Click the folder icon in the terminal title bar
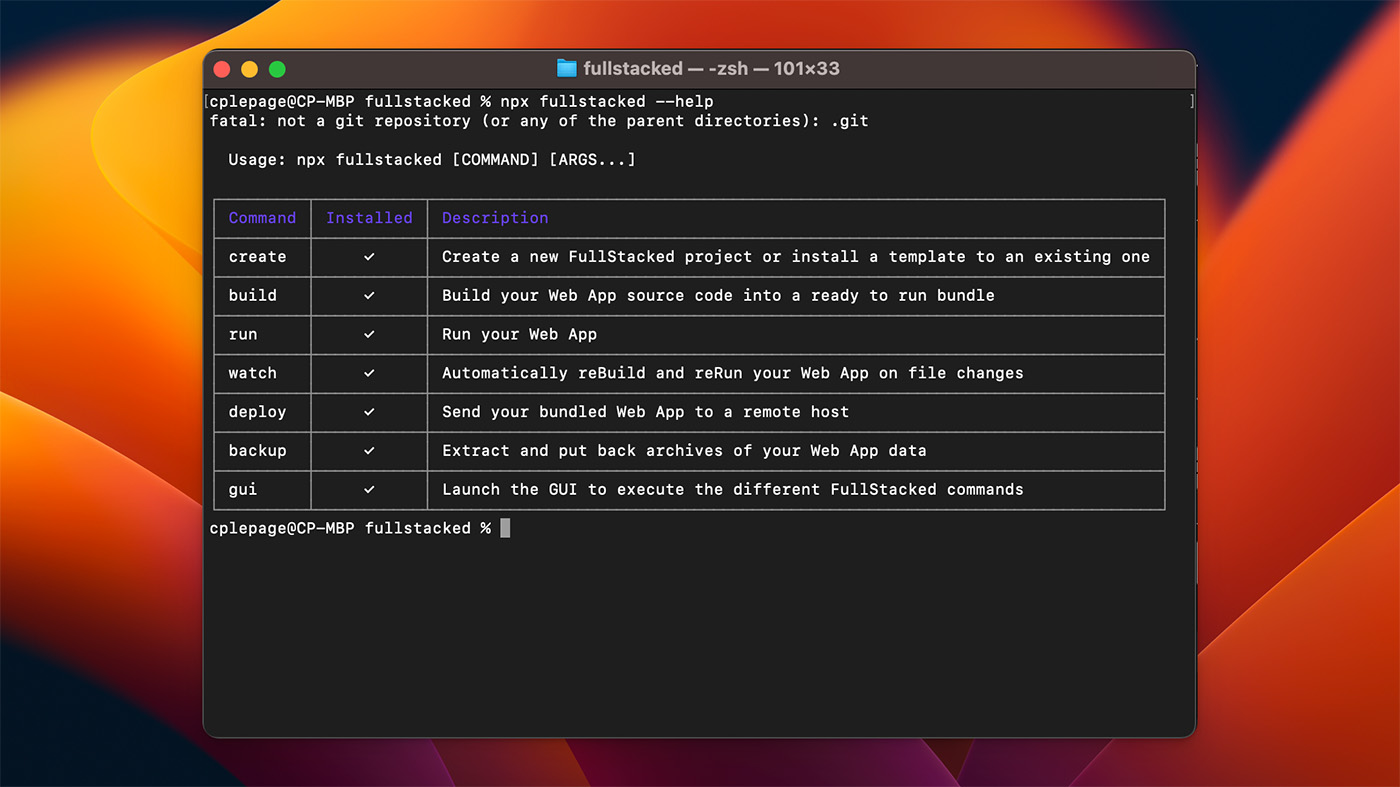Image resolution: width=1400 pixels, height=787 pixels. [567, 69]
